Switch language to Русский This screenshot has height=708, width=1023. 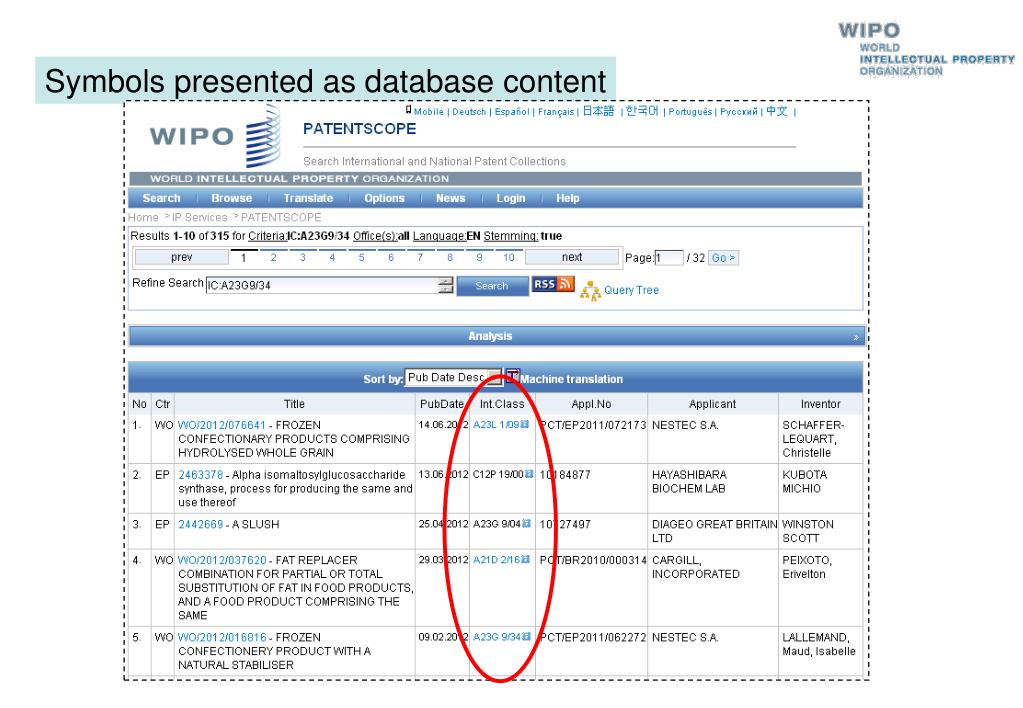tap(739, 112)
